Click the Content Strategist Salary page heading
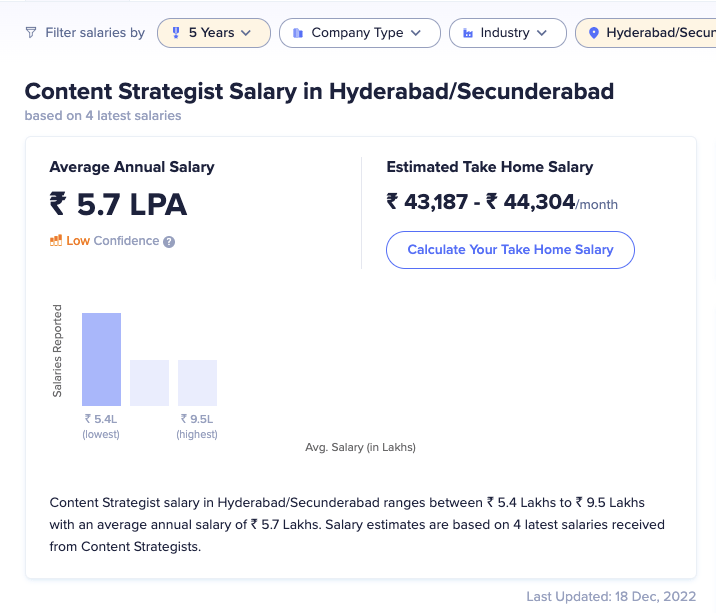 click(319, 91)
